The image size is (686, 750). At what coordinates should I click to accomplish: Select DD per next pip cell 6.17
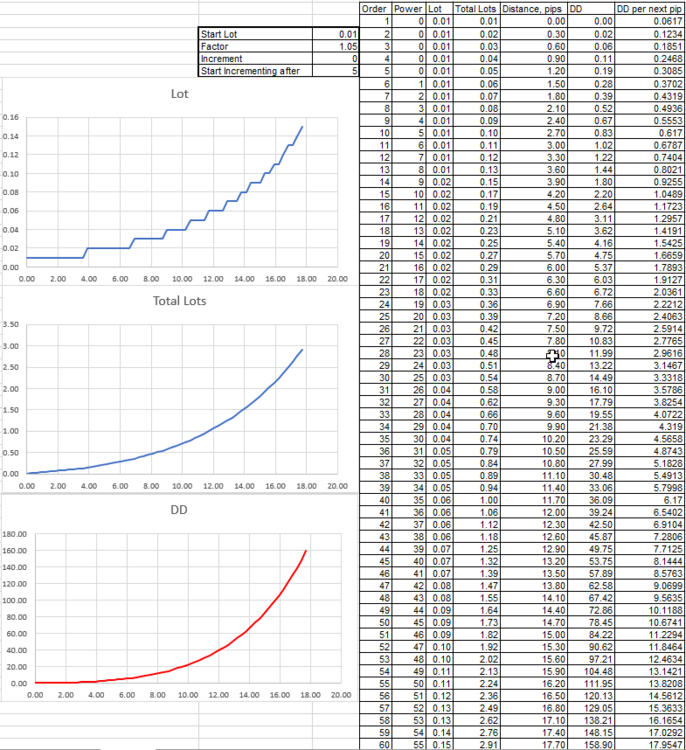tap(650, 500)
